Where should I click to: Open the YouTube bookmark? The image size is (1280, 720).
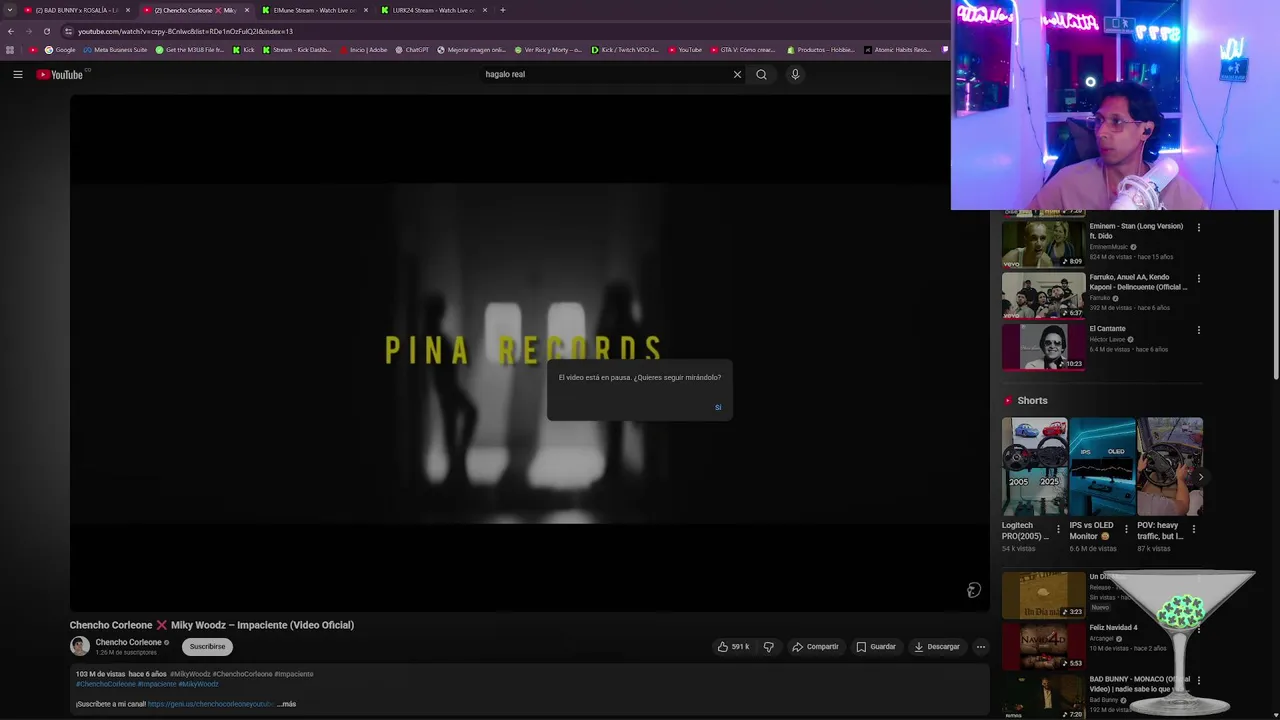[685, 50]
